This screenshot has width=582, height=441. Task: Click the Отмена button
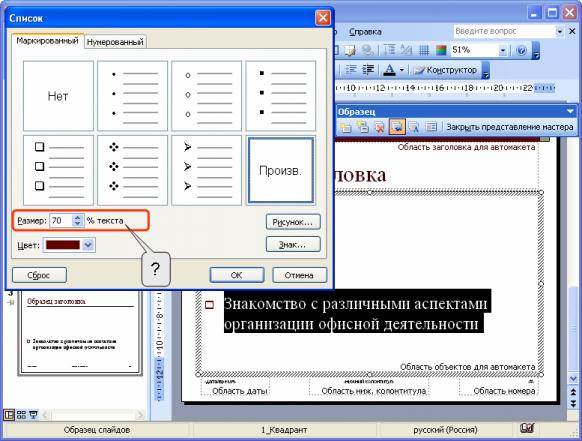point(300,275)
